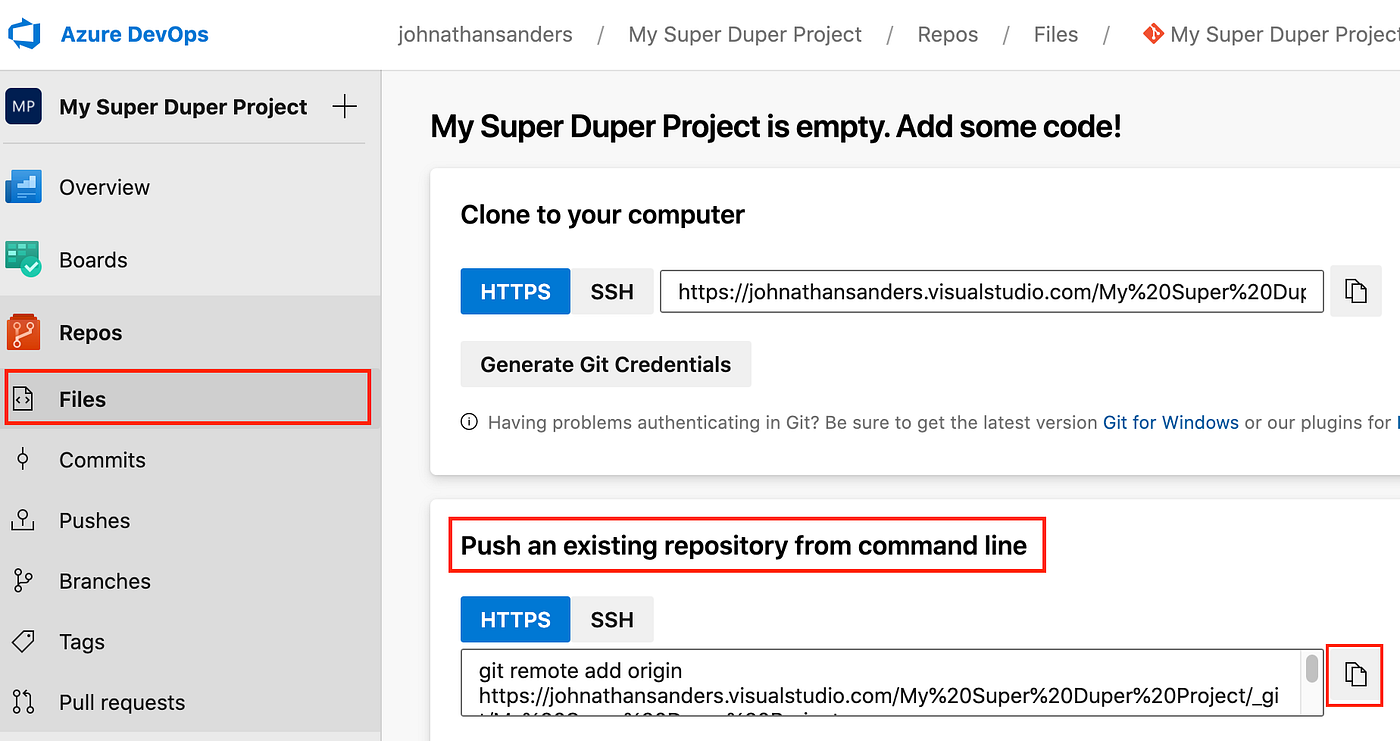The height and width of the screenshot is (741, 1400).
Task: Click 'Push an existing repository from command line' heading
Action: [744, 546]
